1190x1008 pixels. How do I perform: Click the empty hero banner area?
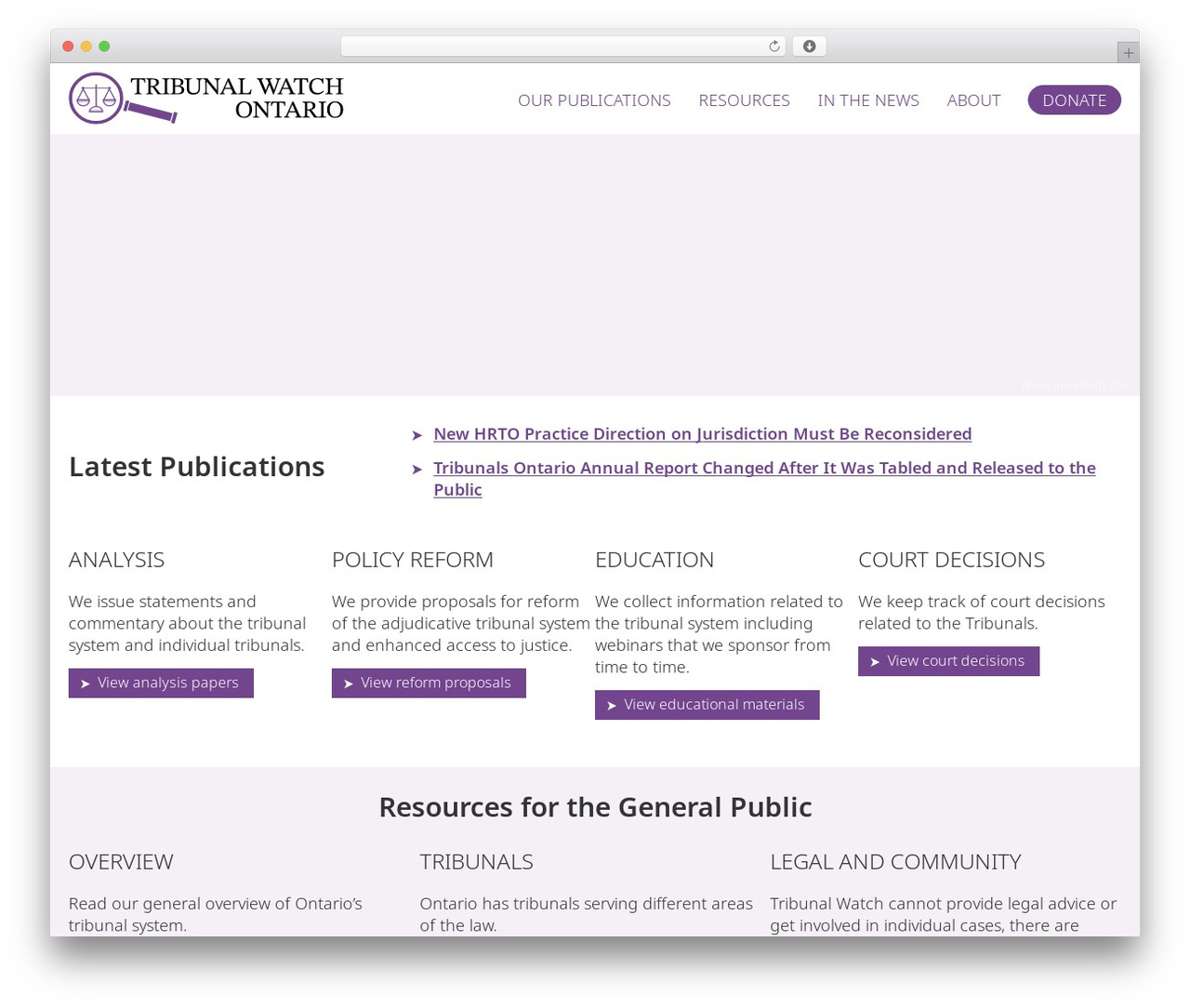point(595,265)
